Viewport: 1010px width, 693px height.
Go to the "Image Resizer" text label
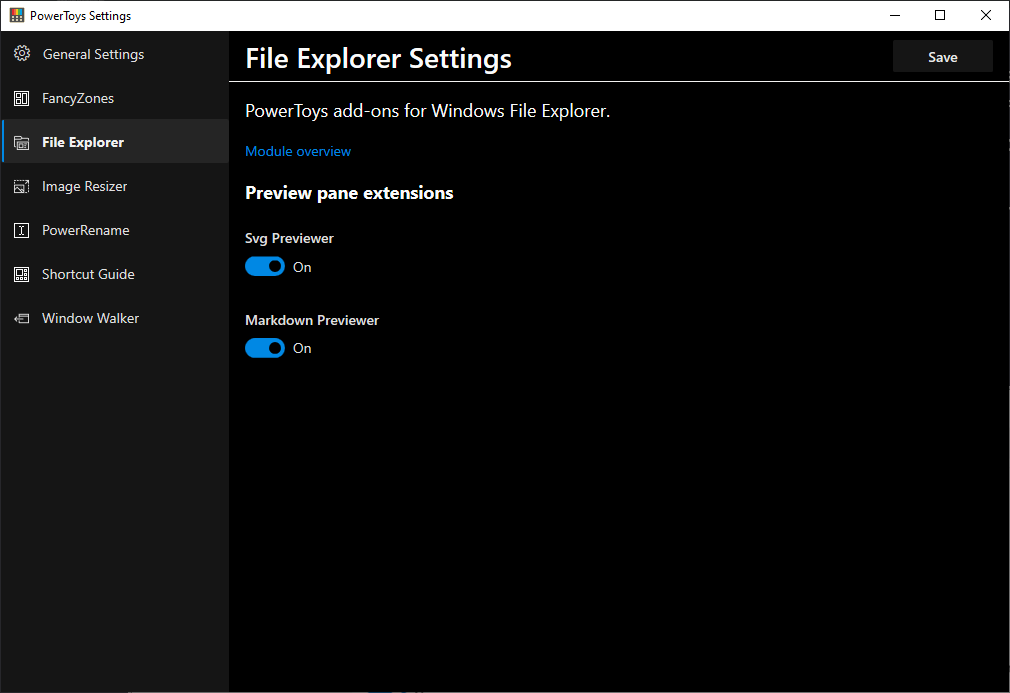(84, 186)
